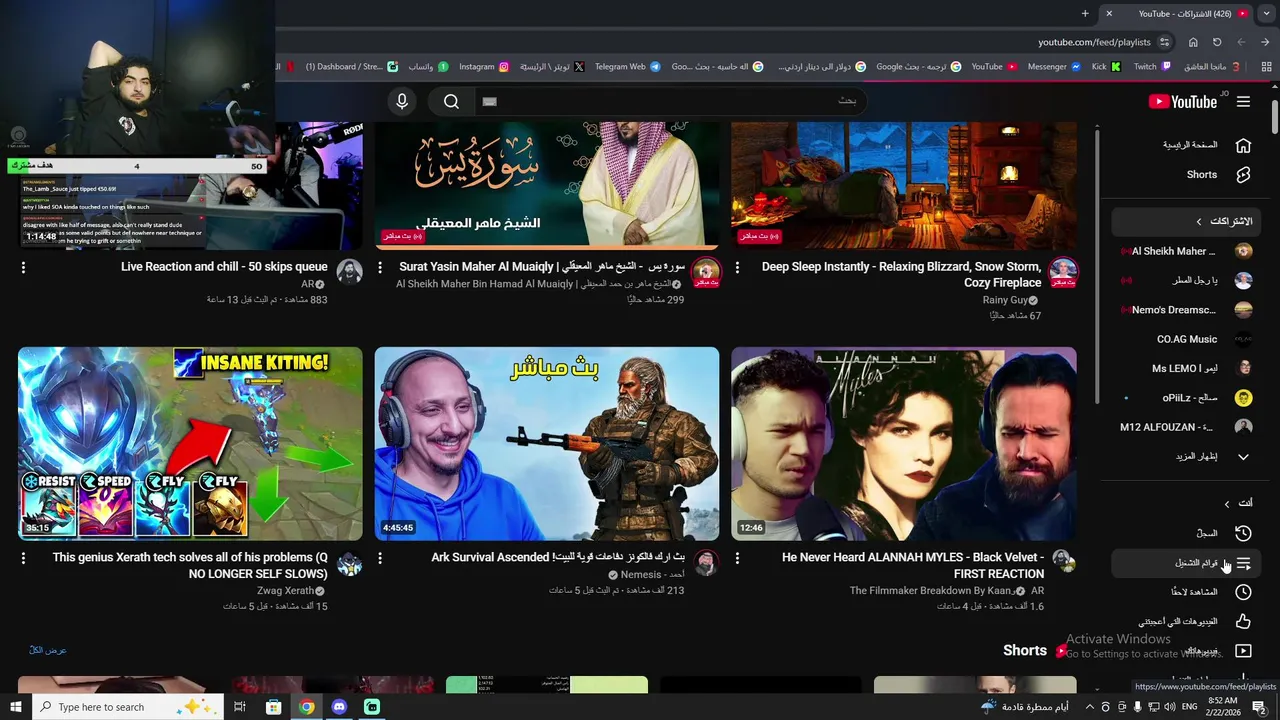Image resolution: width=1280 pixels, height=720 pixels.
Task: Open the YouTube hamburger guide menu
Action: click(x=1243, y=101)
